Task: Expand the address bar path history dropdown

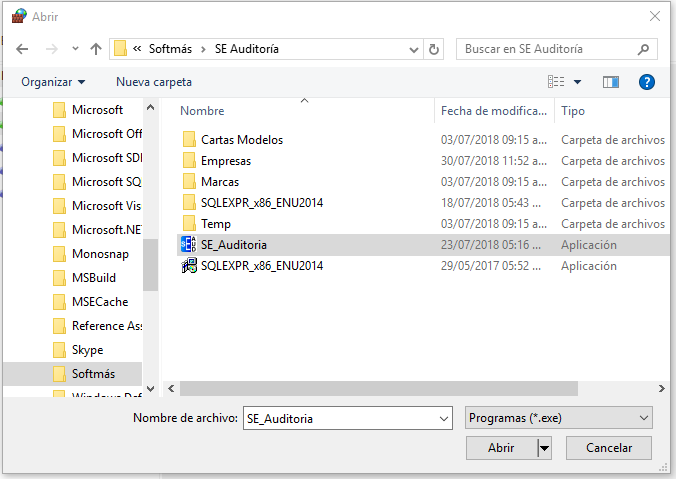Action: pyautogui.click(x=413, y=49)
